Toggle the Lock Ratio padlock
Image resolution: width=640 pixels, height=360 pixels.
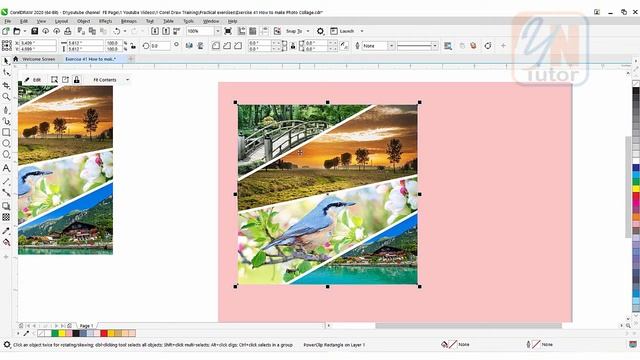[x=133, y=46]
